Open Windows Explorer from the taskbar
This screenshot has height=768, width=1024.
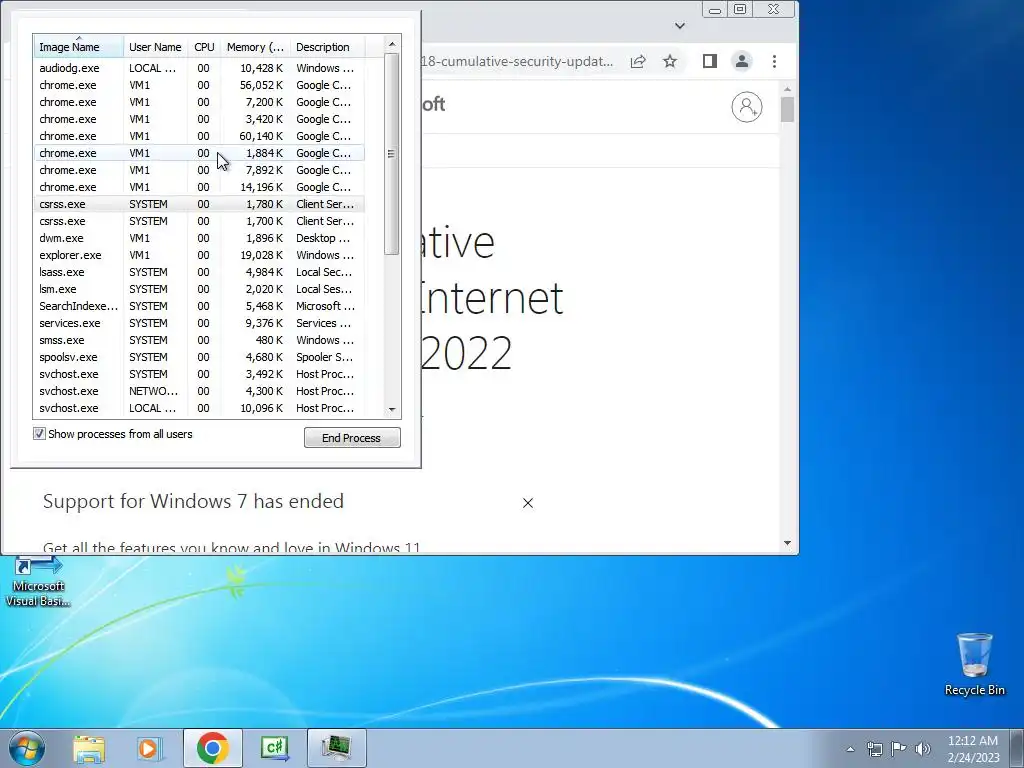click(89, 748)
